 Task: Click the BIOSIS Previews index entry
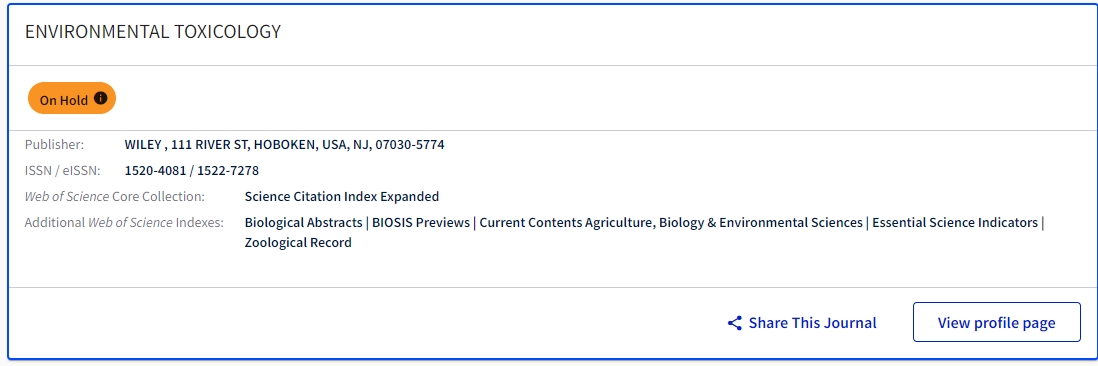click(421, 223)
